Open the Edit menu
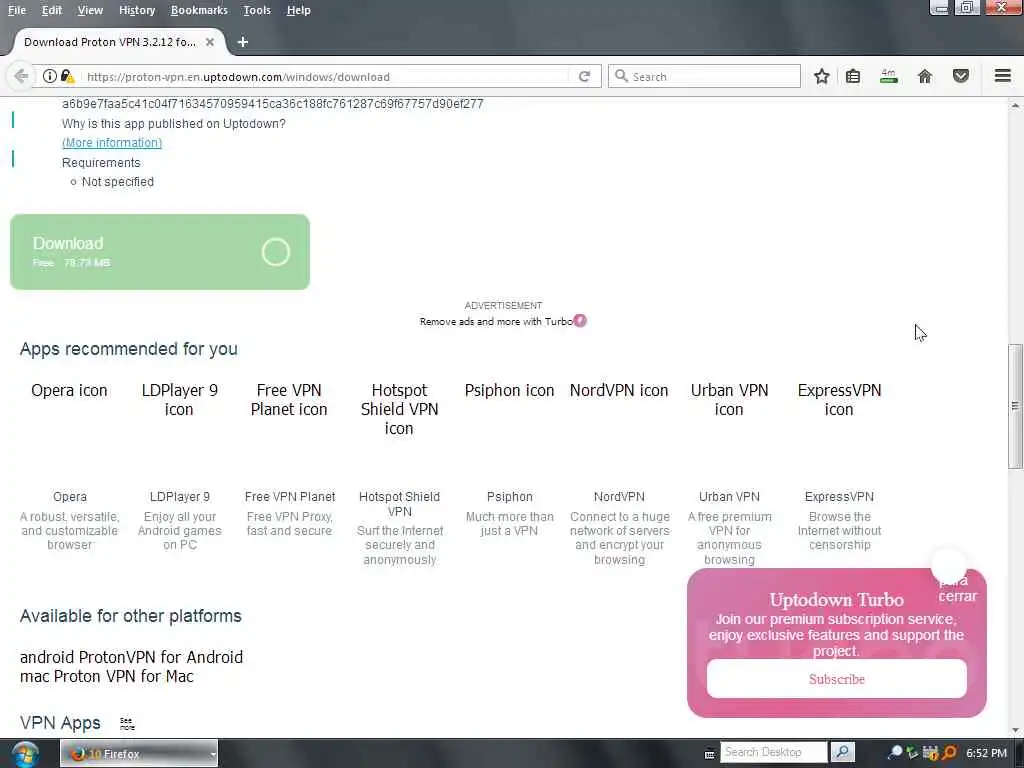Screen dimensions: 1024x768 (52, 10)
